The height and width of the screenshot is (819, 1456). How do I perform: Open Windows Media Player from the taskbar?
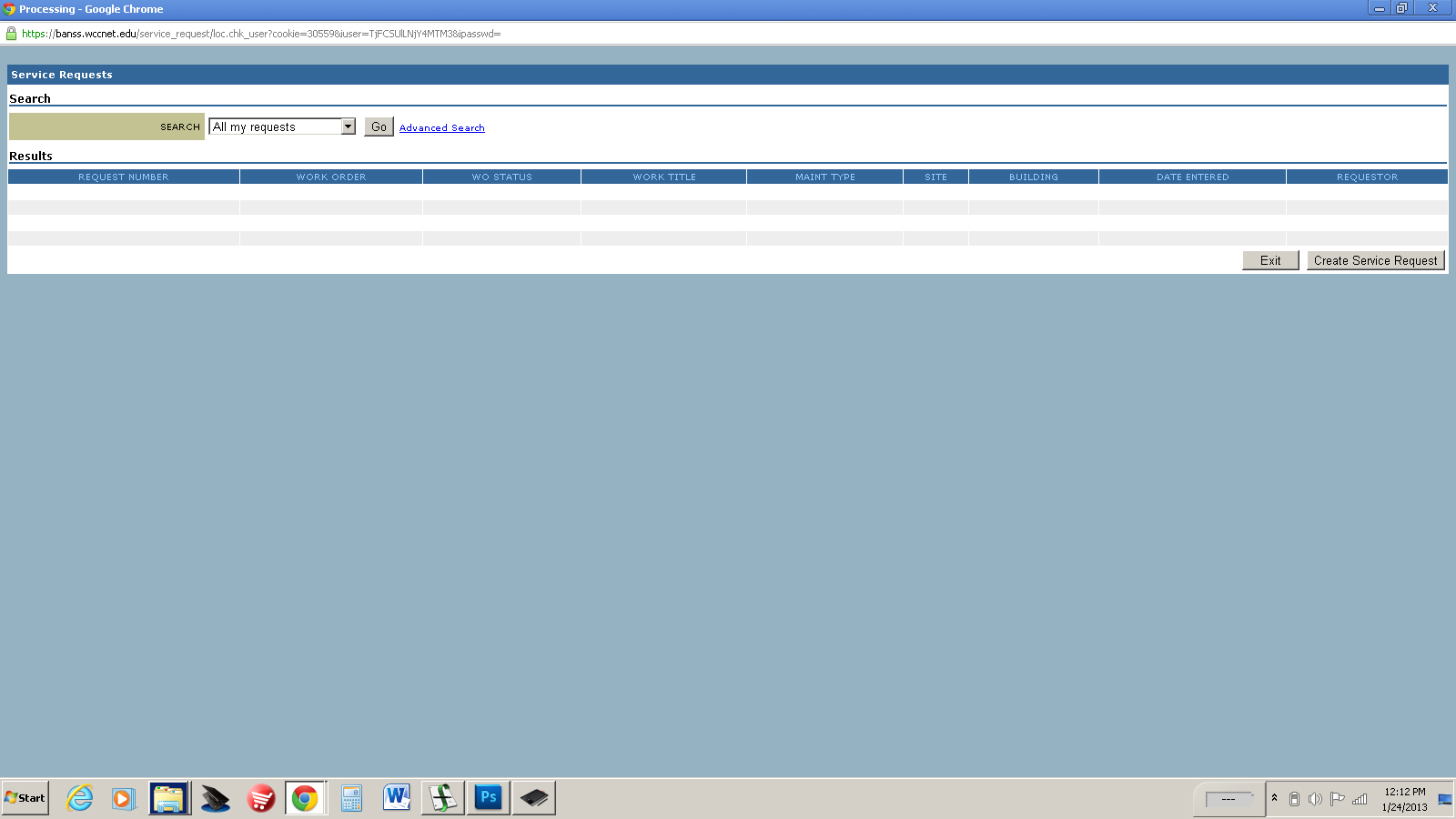coord(124,798)
